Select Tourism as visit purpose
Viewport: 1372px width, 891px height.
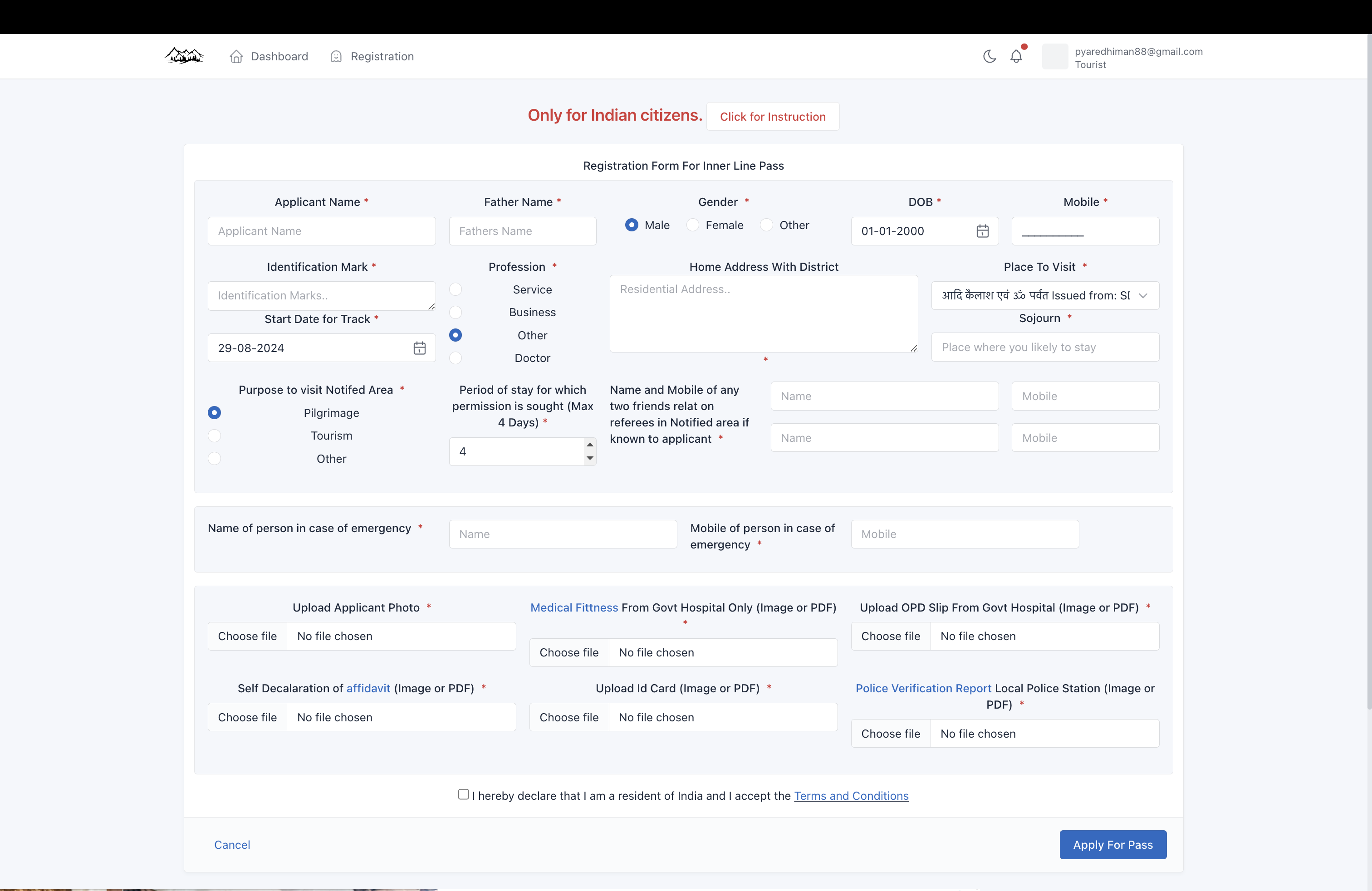(215, 436)
